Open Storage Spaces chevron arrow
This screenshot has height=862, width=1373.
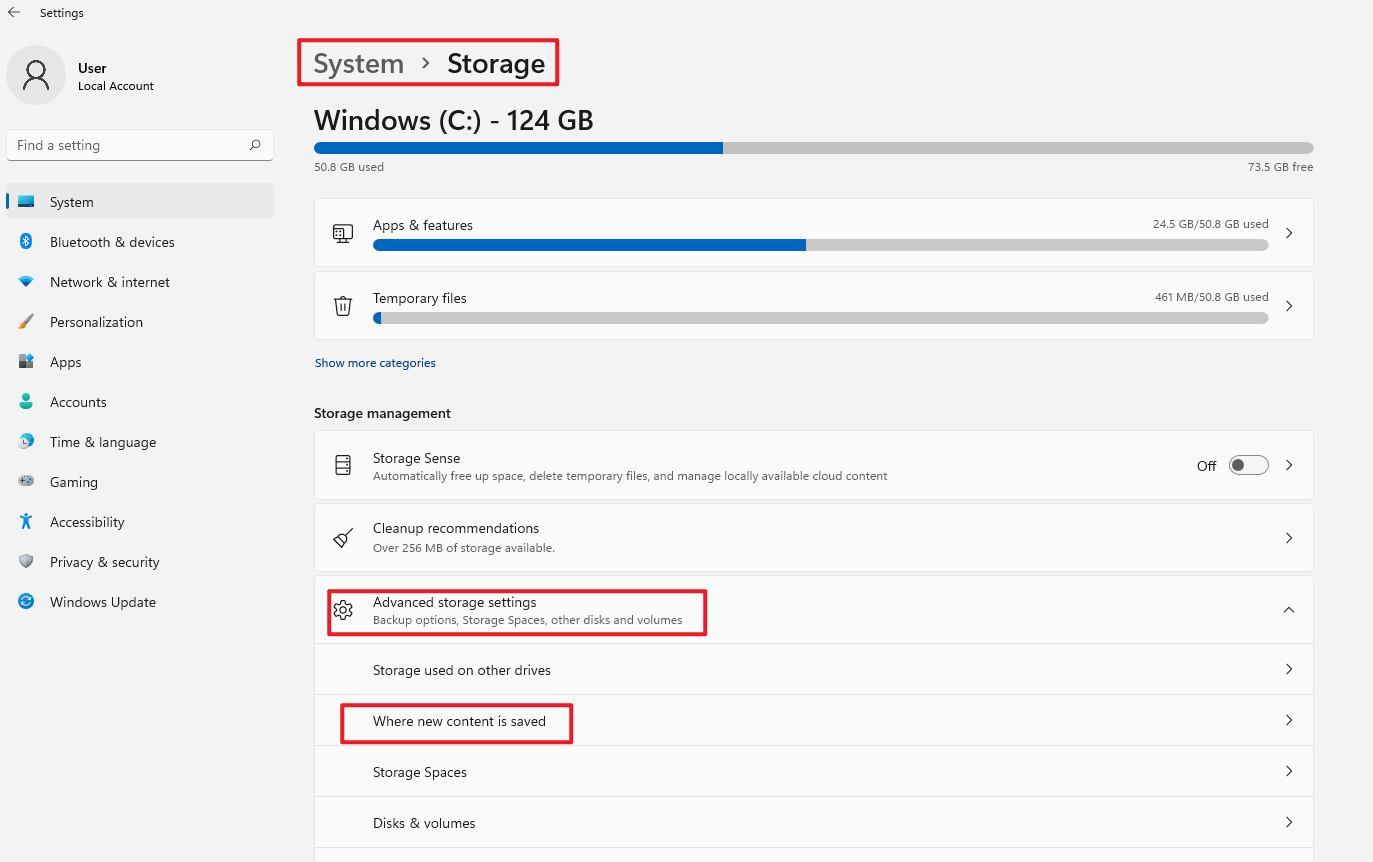(1289, 771)
